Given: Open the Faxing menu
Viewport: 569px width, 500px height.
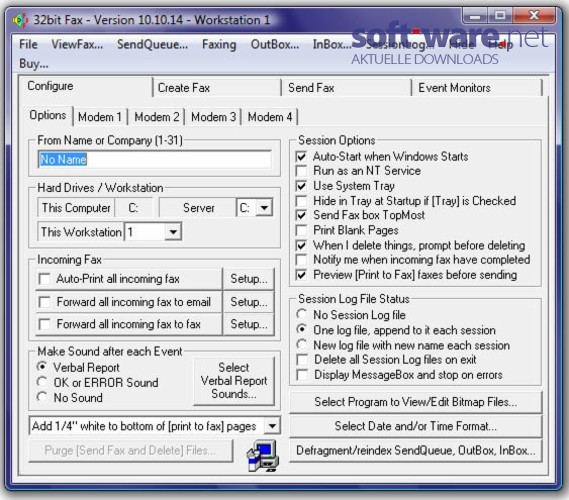Looking at the screenshot, I should 219,44.
